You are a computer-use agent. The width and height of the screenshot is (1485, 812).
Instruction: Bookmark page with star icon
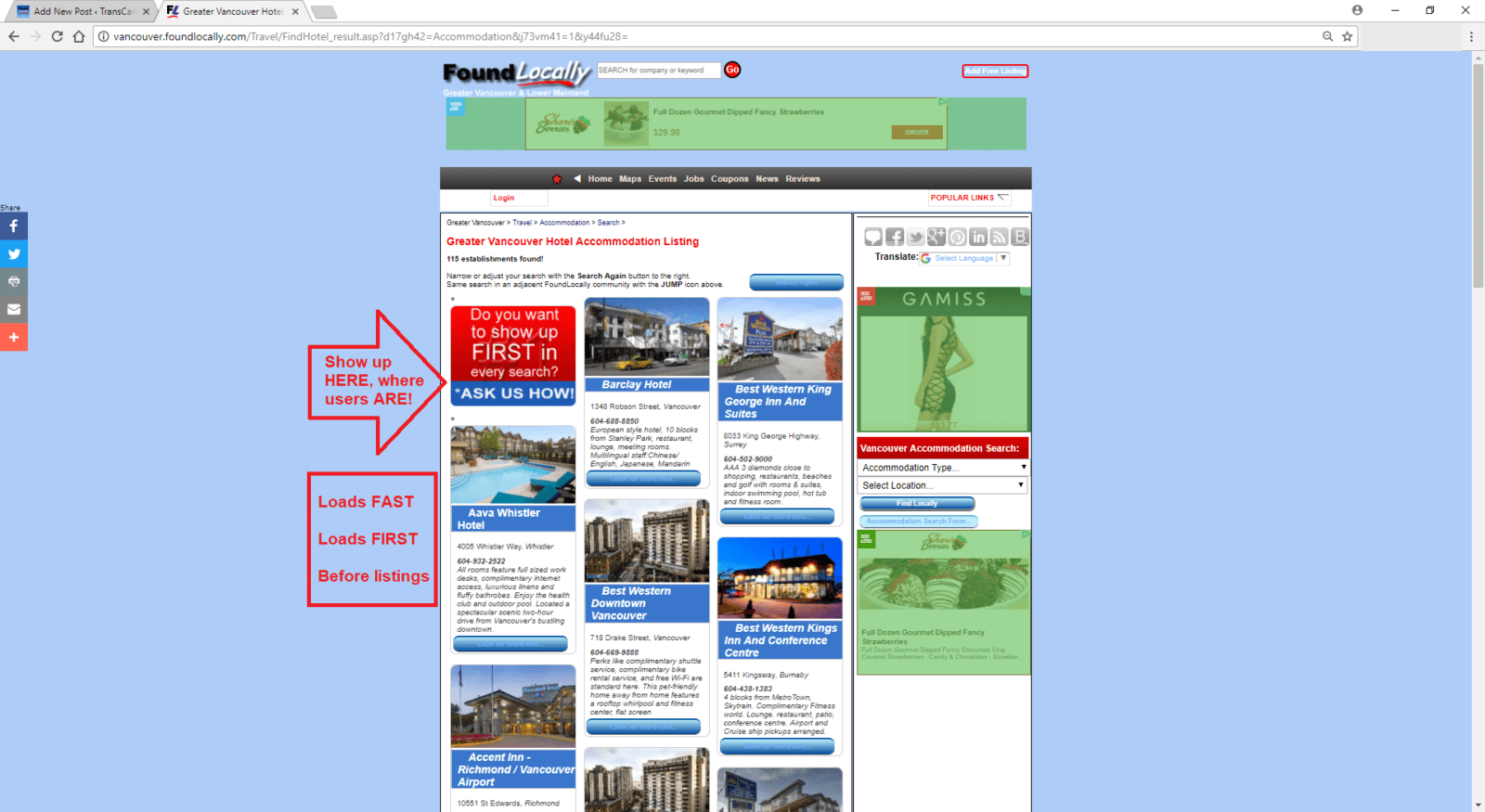(1347, 36)
